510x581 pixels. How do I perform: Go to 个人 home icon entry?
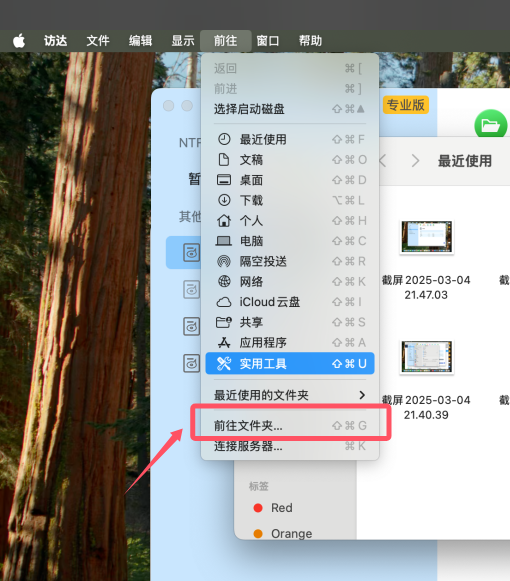[290, 221]
